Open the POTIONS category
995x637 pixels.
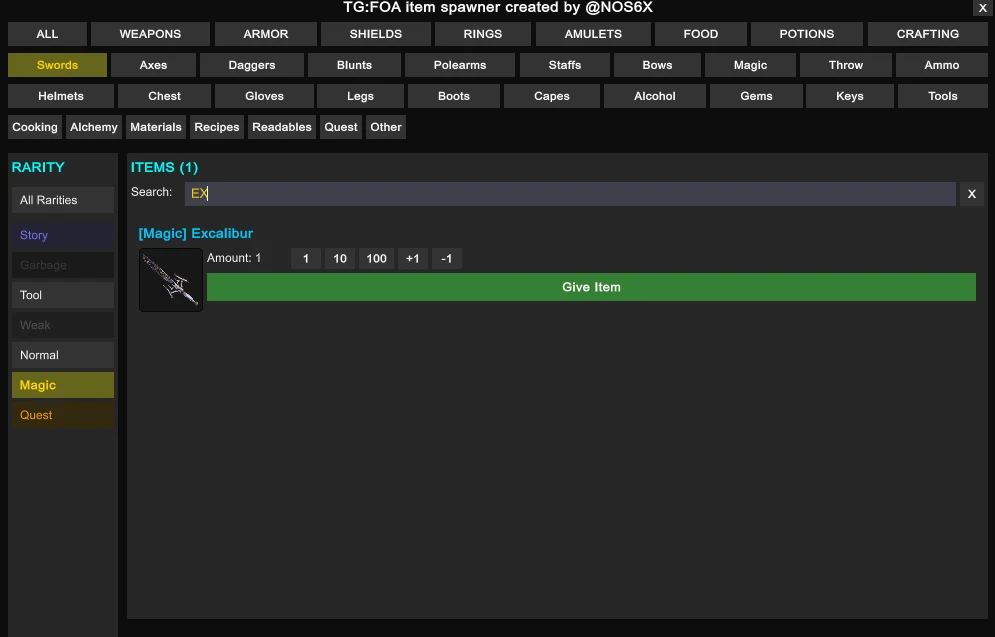pyautogui.click(x=807, y=34)
